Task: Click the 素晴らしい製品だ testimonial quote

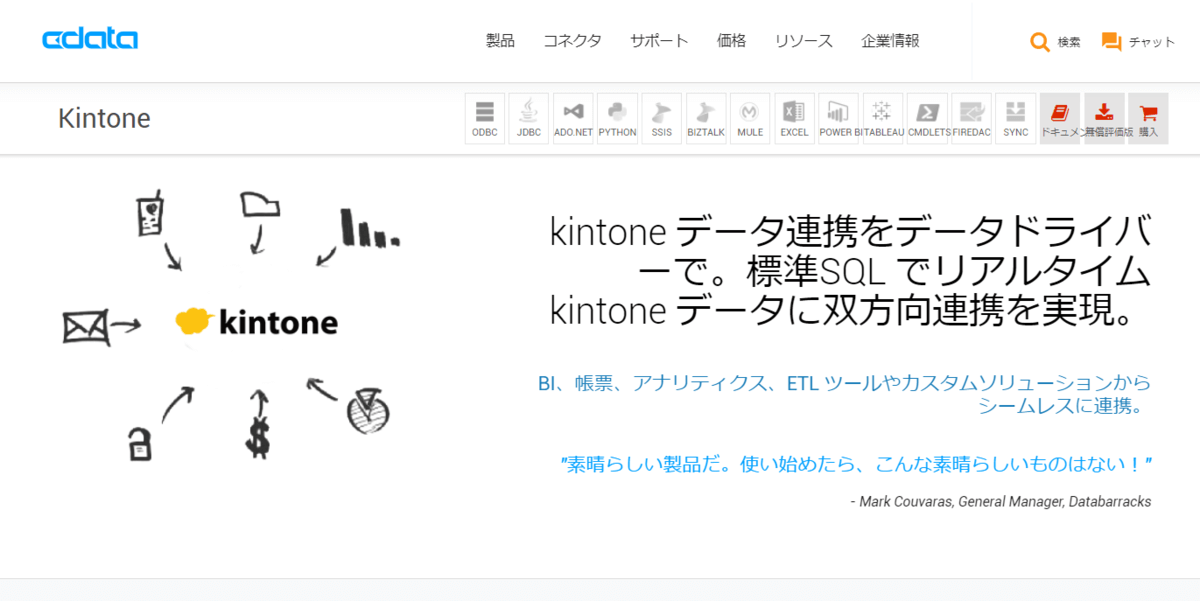Action: click(x=856, y=464)
